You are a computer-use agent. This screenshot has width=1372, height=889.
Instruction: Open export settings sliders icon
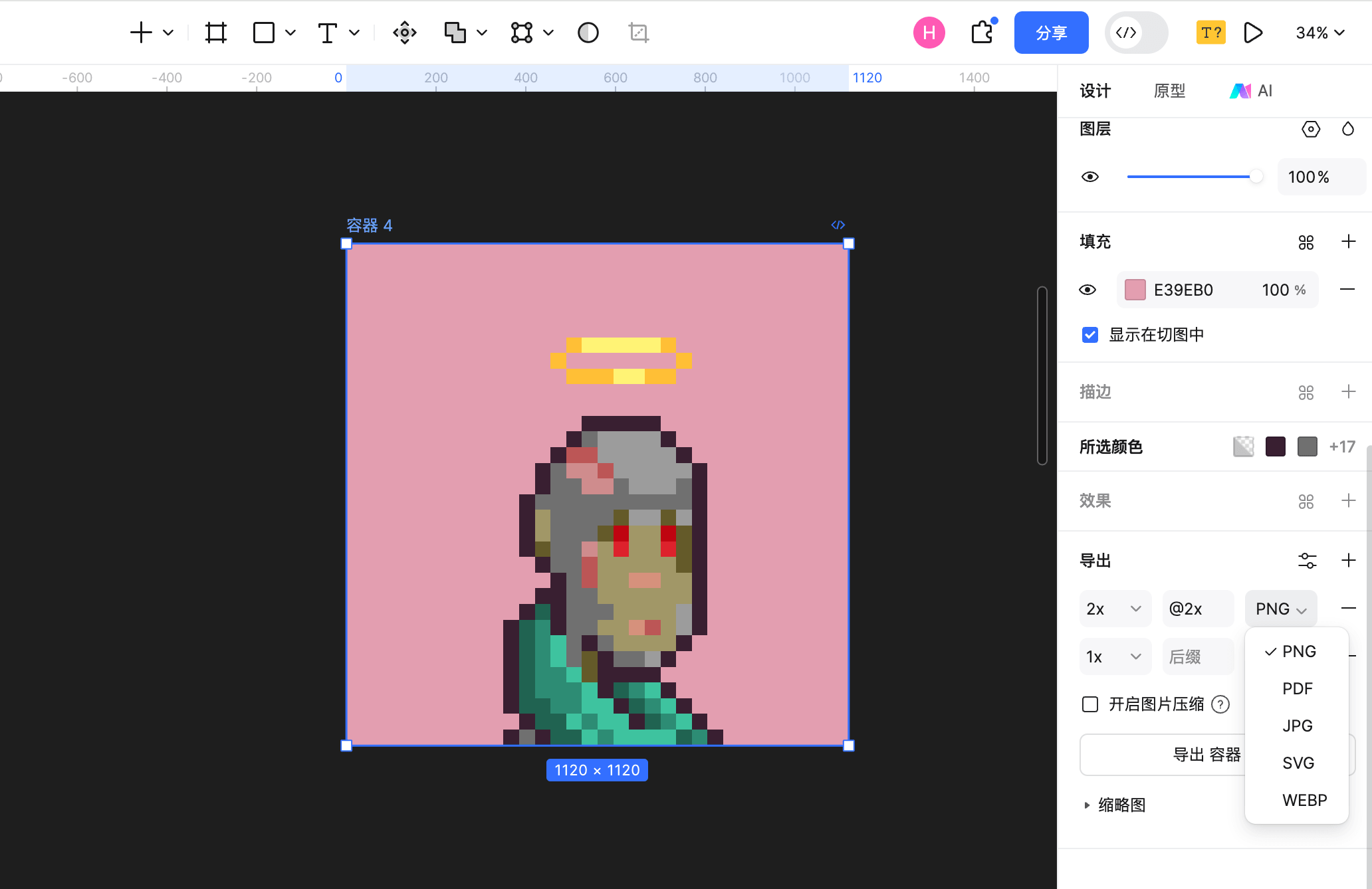[1307, 561]
